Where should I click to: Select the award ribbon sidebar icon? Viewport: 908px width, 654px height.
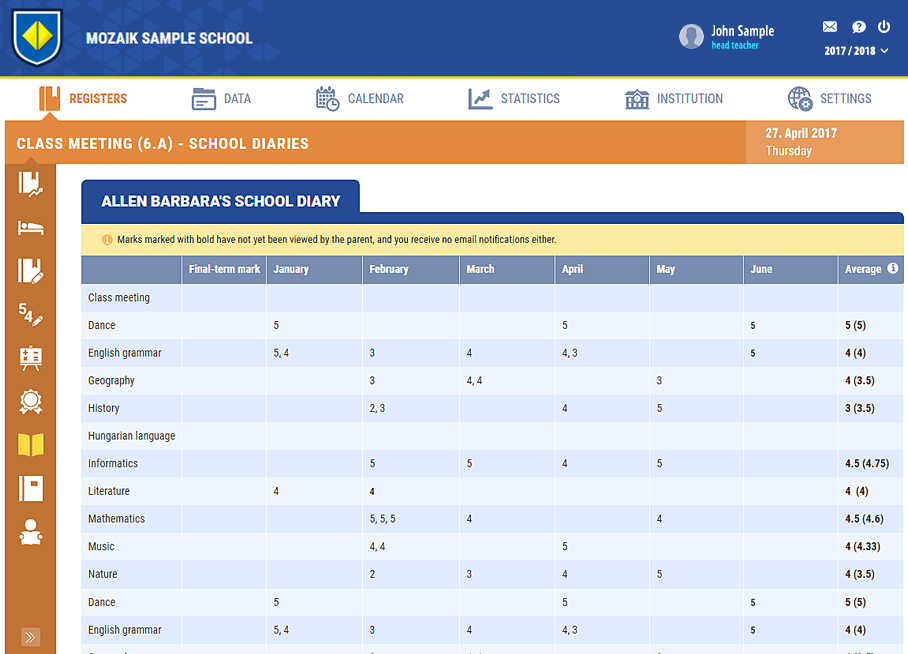(30, 402)
